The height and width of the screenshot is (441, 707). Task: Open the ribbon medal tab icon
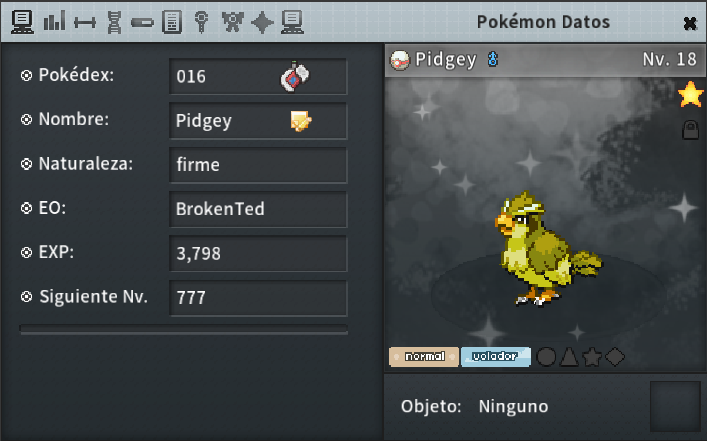(233, 22)
